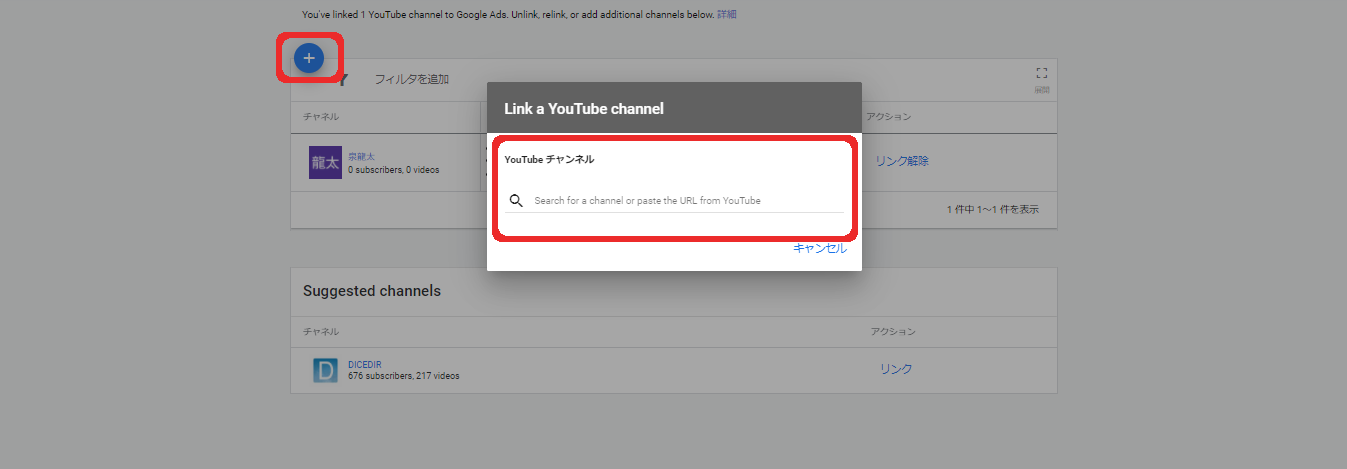Click リンク解除 to unlink the channel

902,161
